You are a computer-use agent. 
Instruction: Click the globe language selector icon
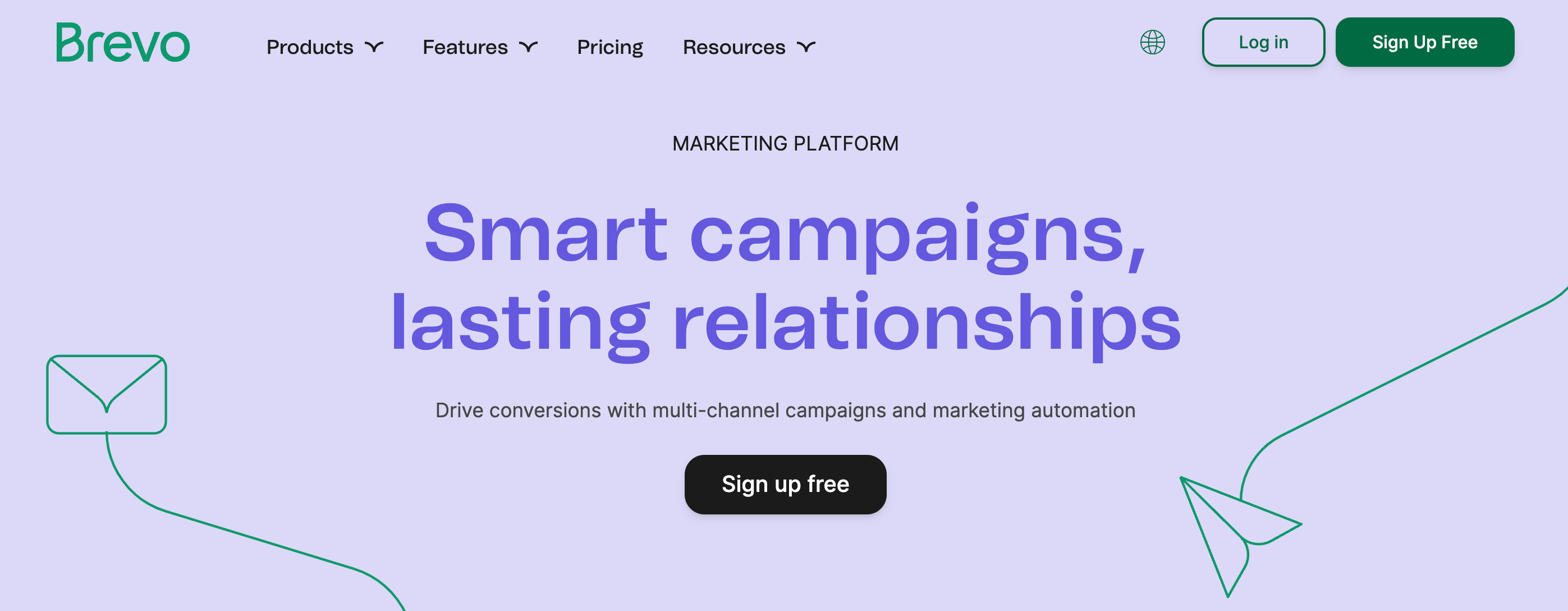(x=1153, y=43)
